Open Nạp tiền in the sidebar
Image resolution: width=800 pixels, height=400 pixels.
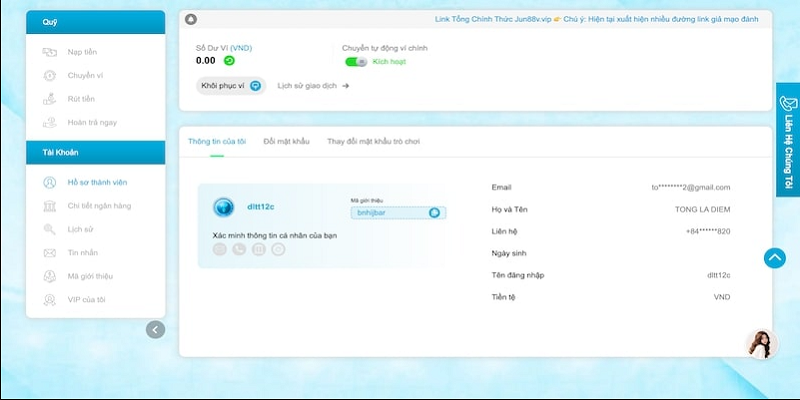[x=82, y=52]
